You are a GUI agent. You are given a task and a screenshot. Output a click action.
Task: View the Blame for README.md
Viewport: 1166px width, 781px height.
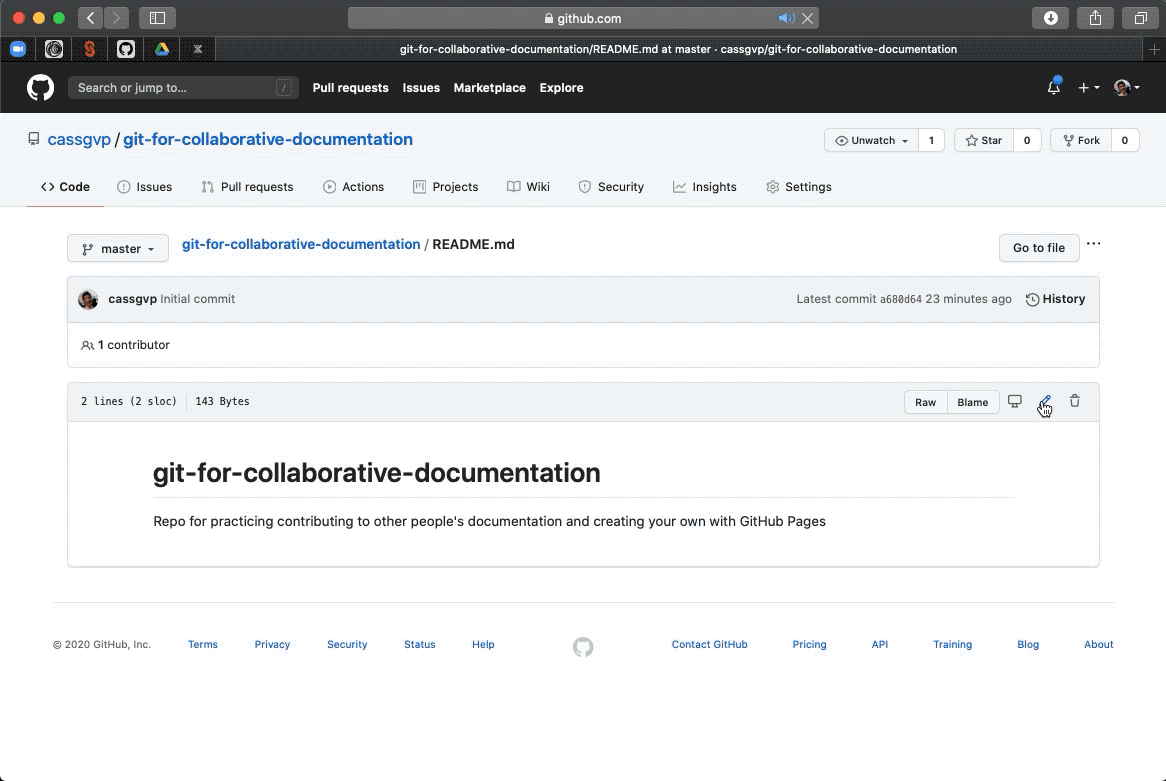click(x=972, y=401)
